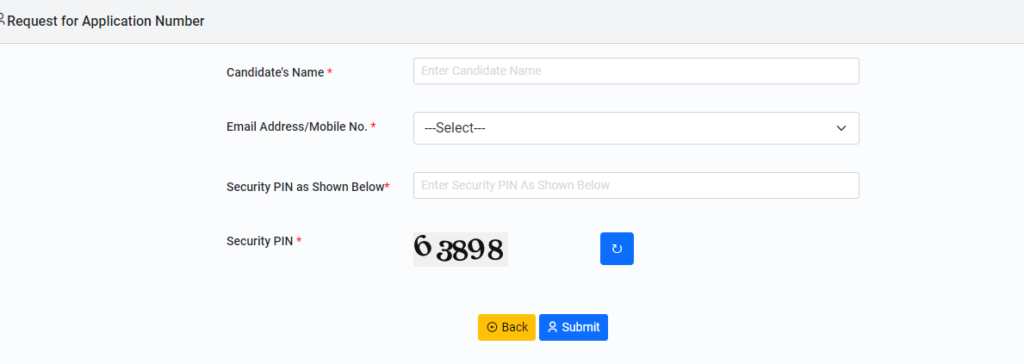This screenshot has width=1024, height=364.
Task: Click the user icon beside Request for Application Number
Action: [2, 19]
